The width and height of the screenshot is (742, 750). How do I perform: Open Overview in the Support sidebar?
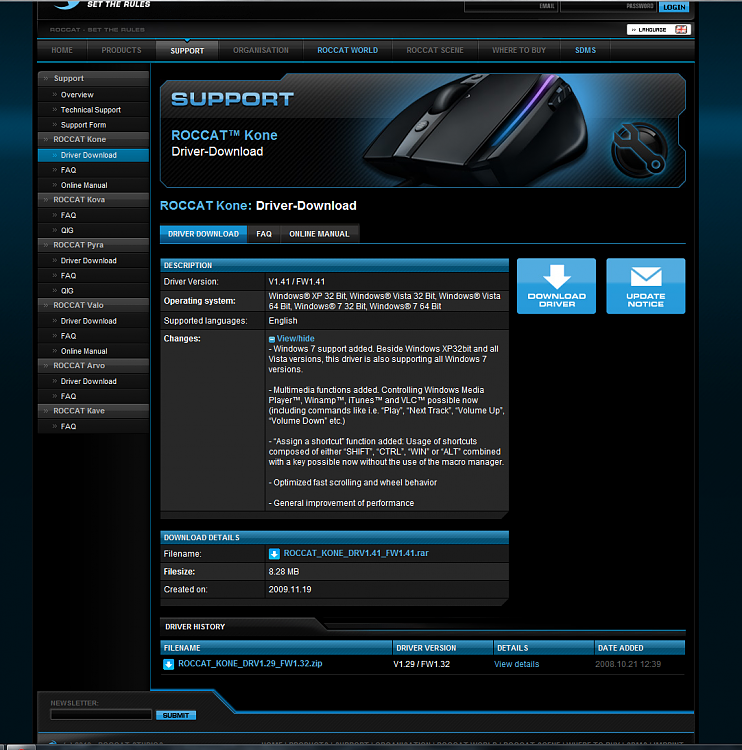coord(77,95)
